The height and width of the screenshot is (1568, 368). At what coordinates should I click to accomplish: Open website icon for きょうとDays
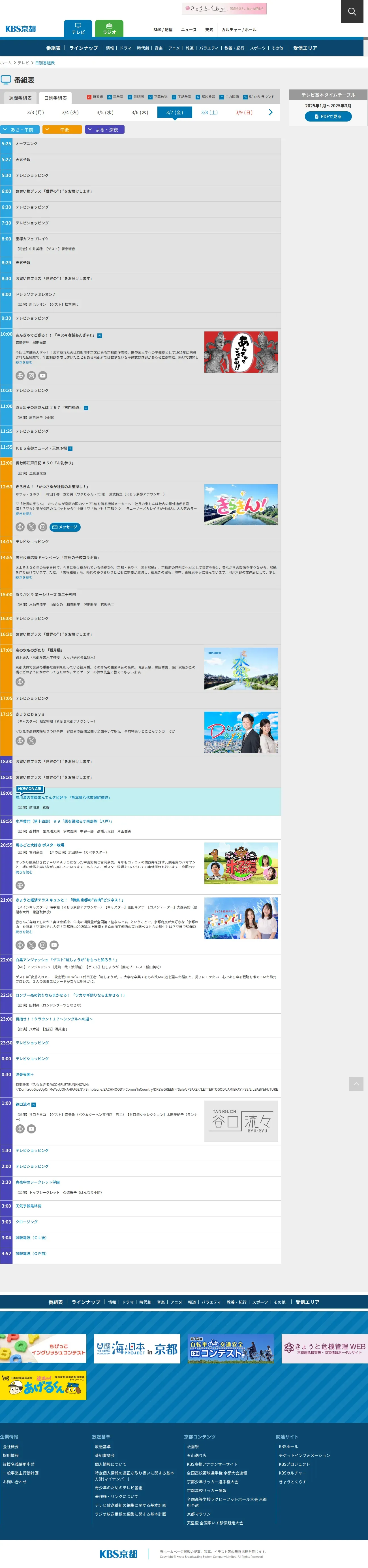20,741
